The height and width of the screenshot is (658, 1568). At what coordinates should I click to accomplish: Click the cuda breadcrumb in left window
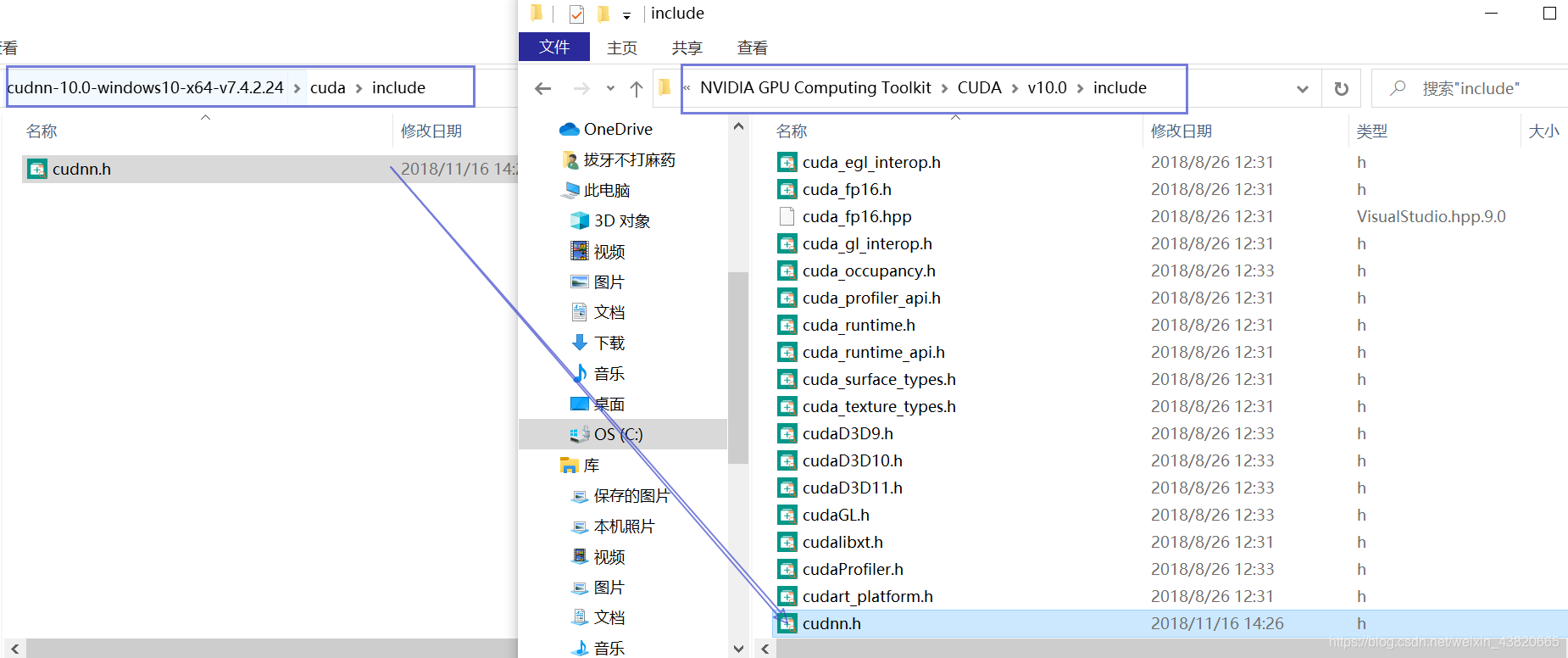(x=327, y=87)
